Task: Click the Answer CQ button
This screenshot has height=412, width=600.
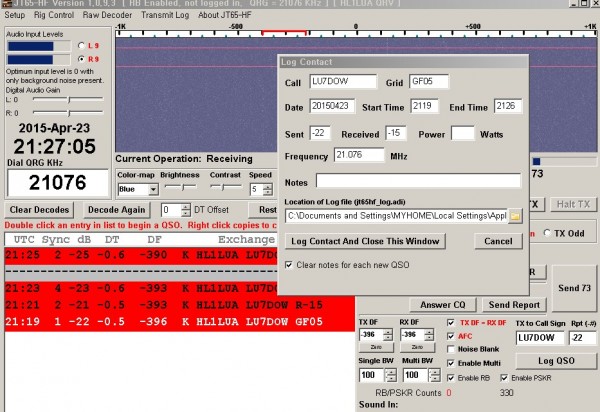Action: (443, 305)
